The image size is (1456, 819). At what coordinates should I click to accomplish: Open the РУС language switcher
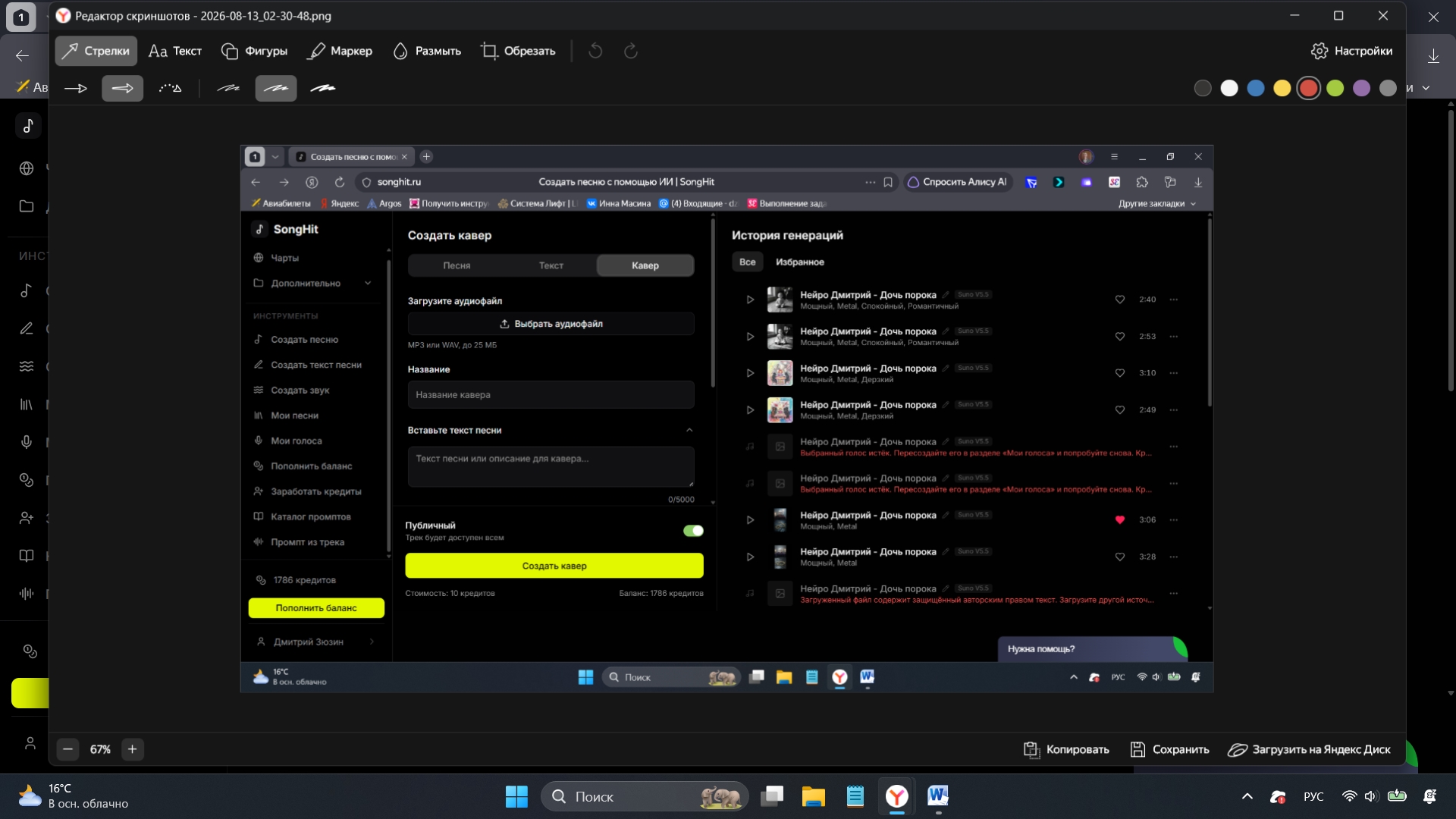[x=1313, y=796]
